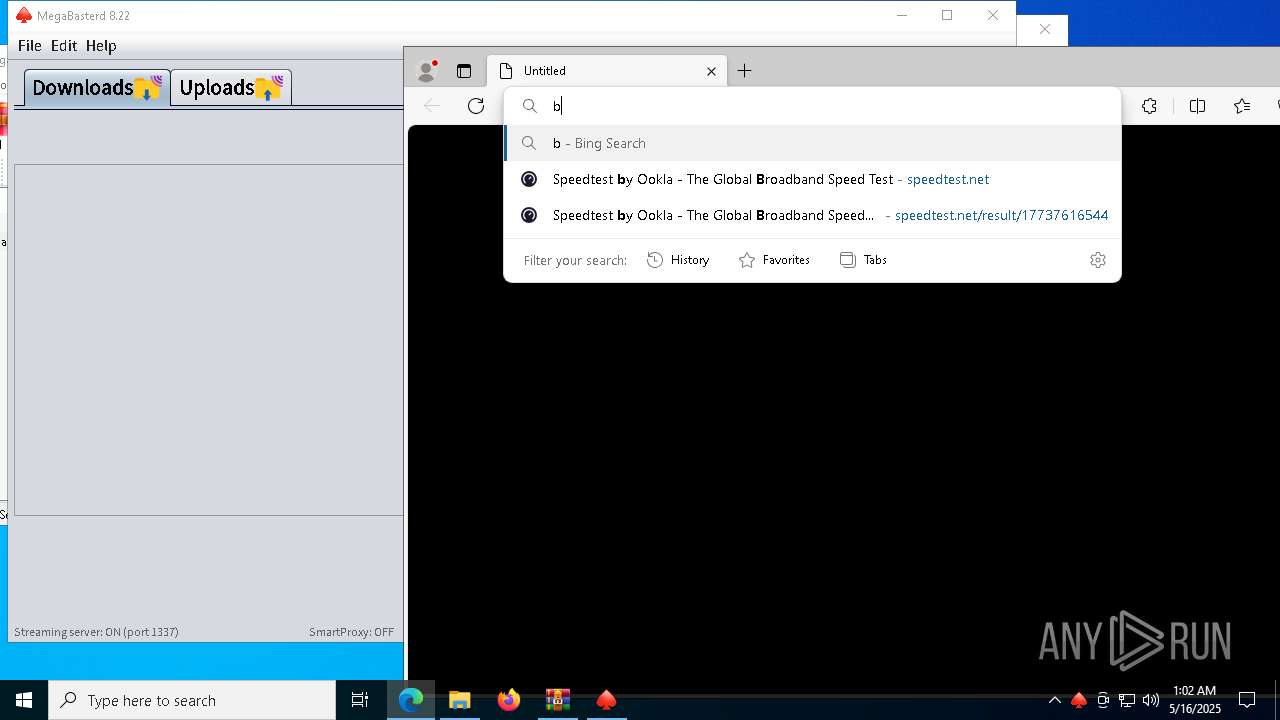Screen dimensions: 1280x720
Task: Open Task View on the taskbar
Action: (x=360, y=700)
